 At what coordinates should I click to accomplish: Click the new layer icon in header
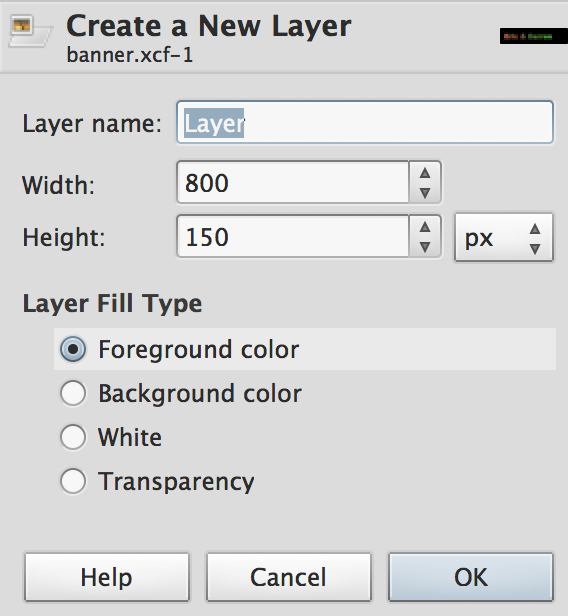(31, 31)
